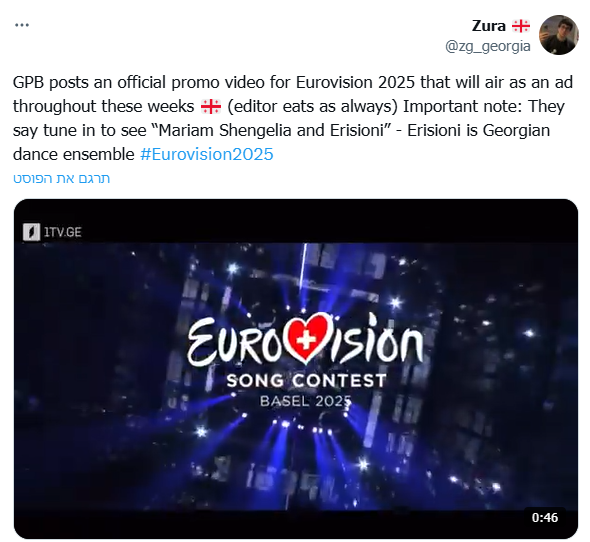Image resolution: width=590 pixels, height=542 pixels.
Task: Click the "dance ensemble" words in tweet
Action: click(74, 154)
